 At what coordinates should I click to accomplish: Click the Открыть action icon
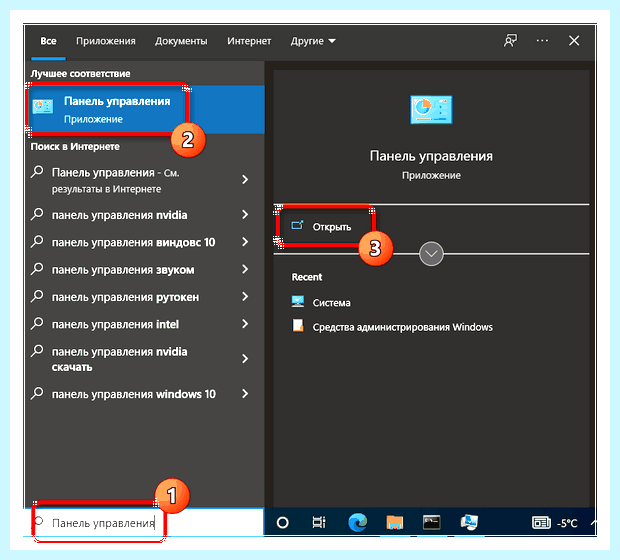click(297, 225)
